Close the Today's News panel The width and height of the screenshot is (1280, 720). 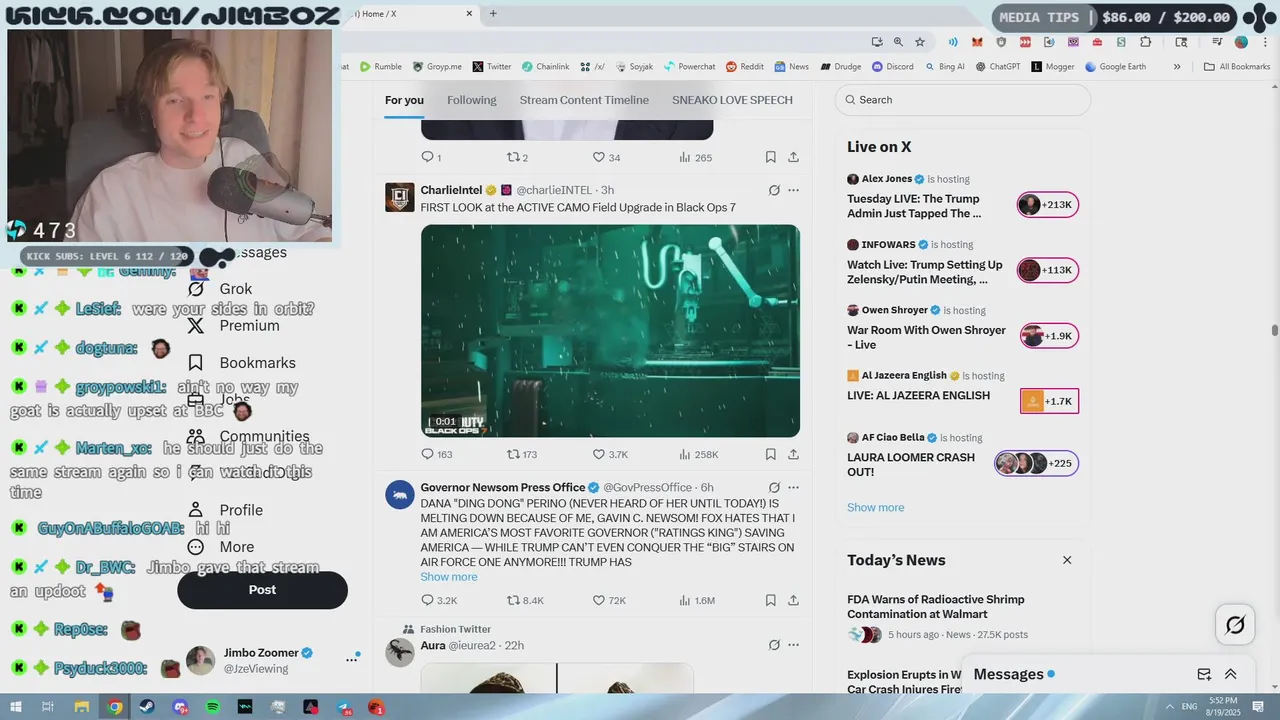point(1067,560)
